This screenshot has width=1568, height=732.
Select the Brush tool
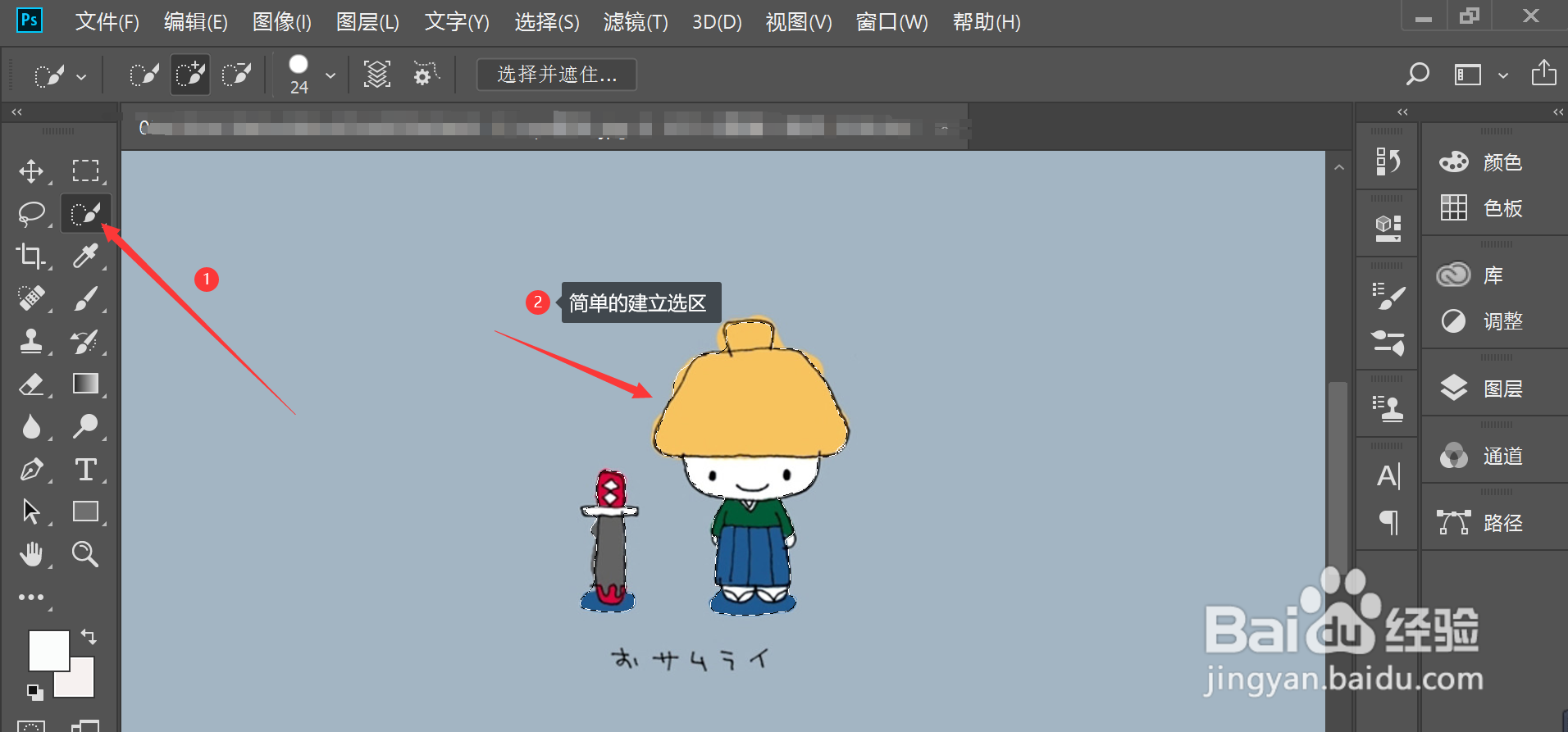[x=85, y=298]
